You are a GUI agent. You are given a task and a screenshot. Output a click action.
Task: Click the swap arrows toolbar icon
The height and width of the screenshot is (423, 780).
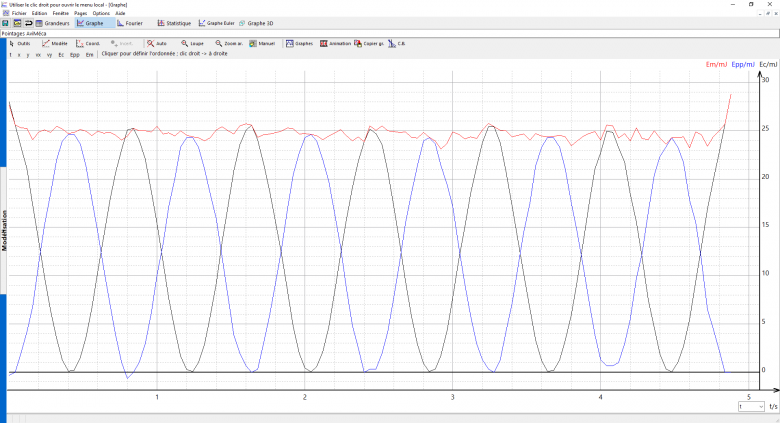click(x=28, y=23)
